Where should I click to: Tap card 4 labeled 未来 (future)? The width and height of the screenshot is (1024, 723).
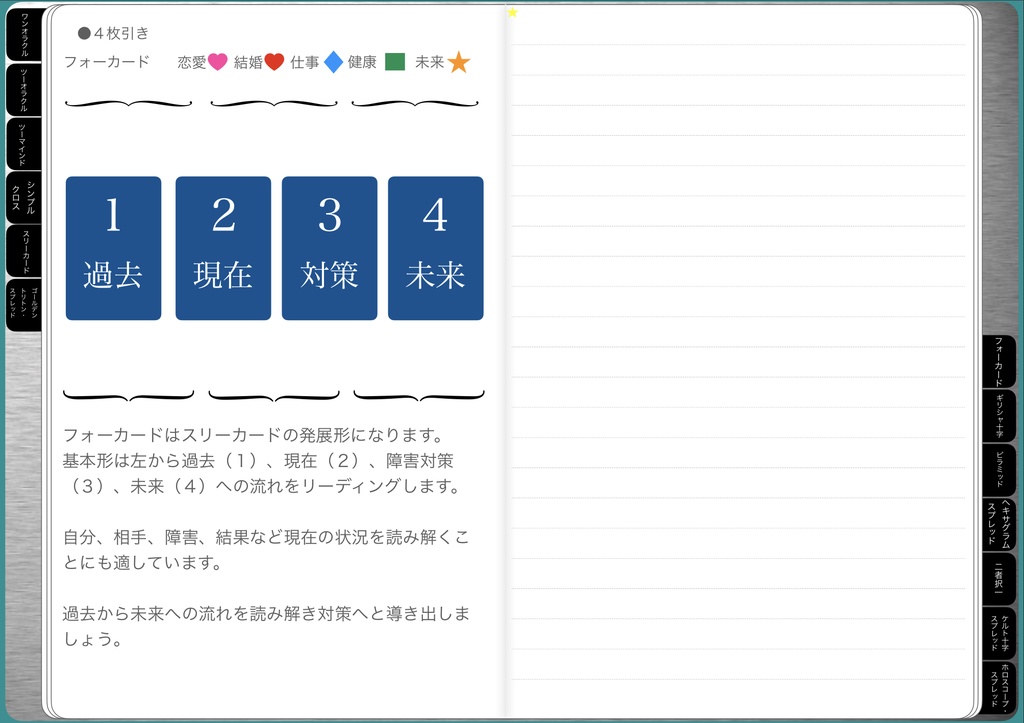click(434, 248)
